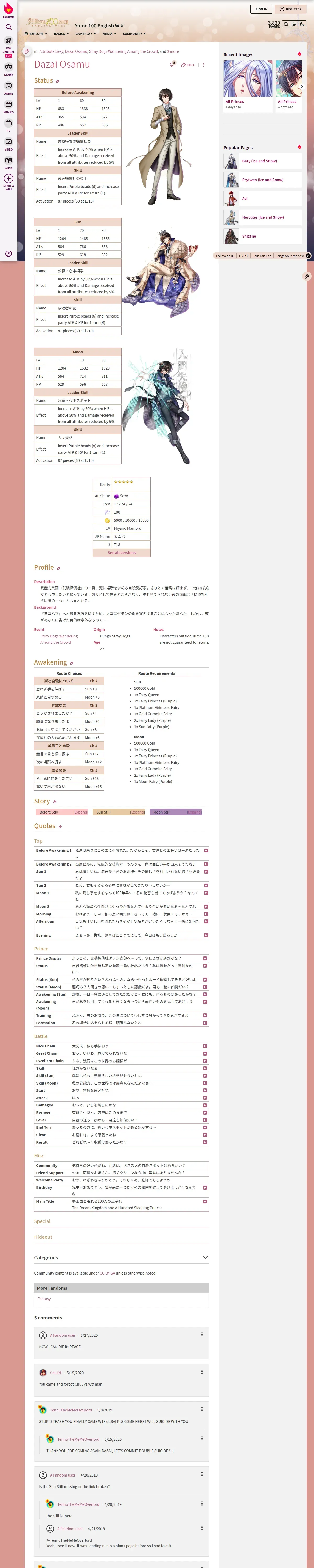This screenshot has width=314, height=1568.
Task: Expand the Sun Still story section
Action: (137, 812)
